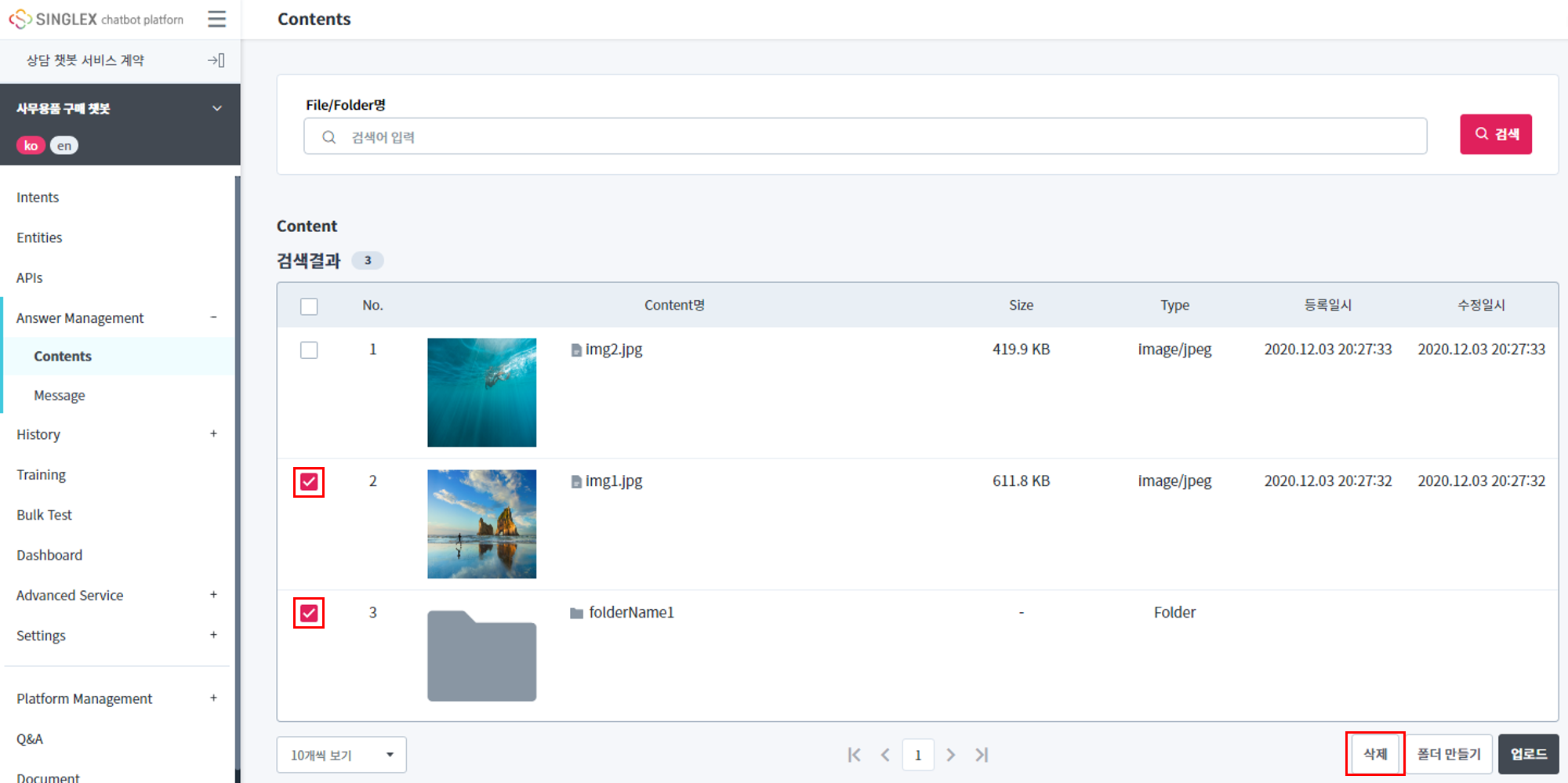Open the 10개씩 보기 page size dropdown
Image resolution: width=1568 pixels, height=783 pixels.
[x=341, y=755]
